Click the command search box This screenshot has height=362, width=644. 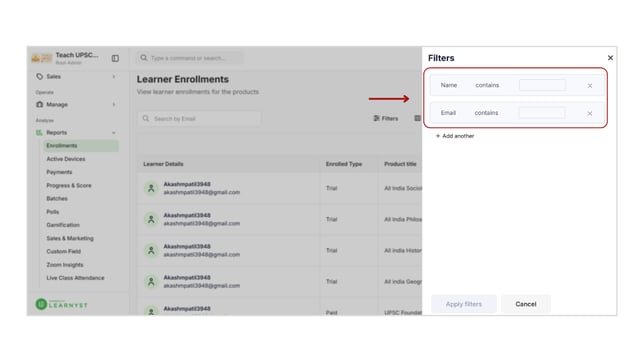pos(190,58)
